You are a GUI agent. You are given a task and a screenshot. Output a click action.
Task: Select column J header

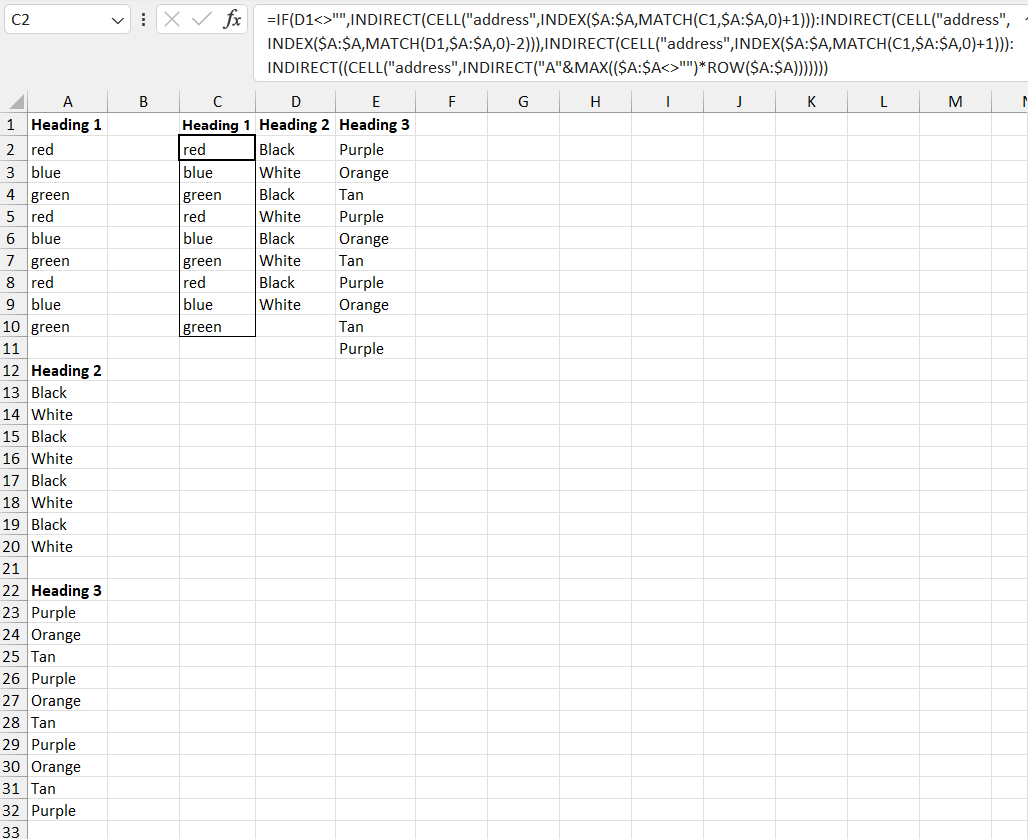(740, 102)
